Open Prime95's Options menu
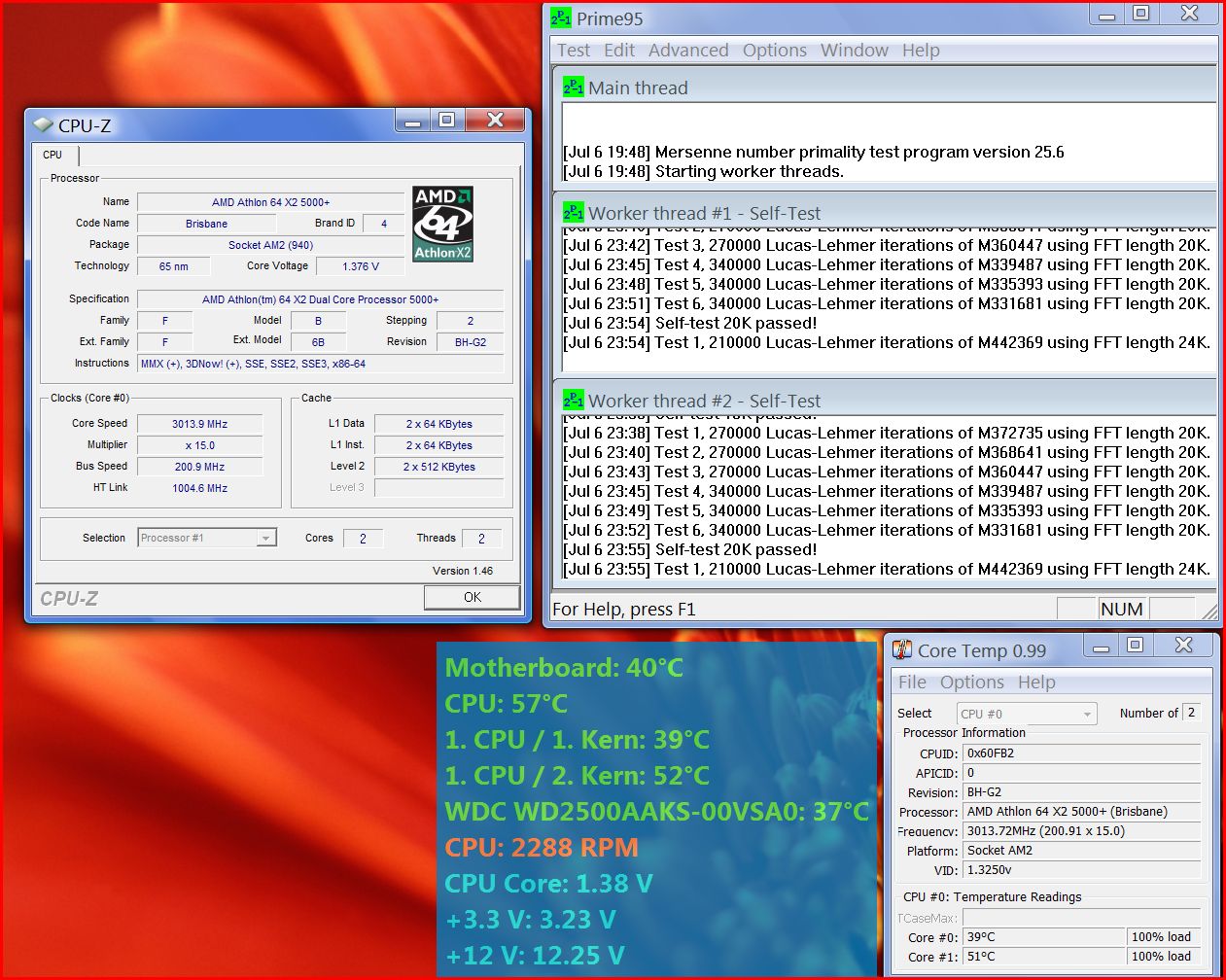 774,51
